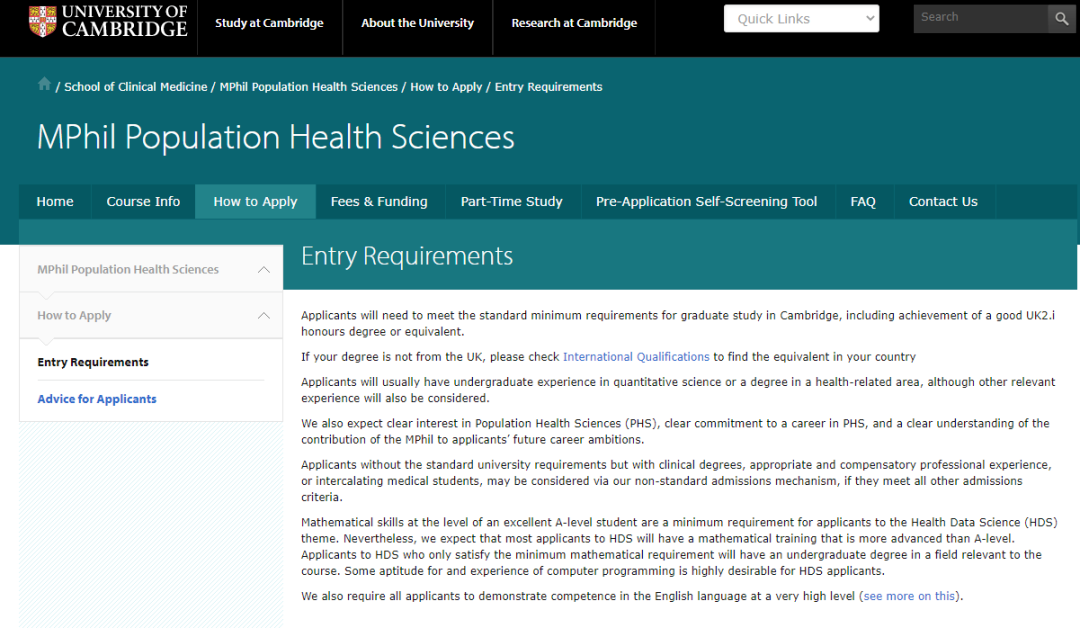Viewport: 1080px width, 628px height.
Task: Focus the Search input field
Action: (x=981, y=19)
